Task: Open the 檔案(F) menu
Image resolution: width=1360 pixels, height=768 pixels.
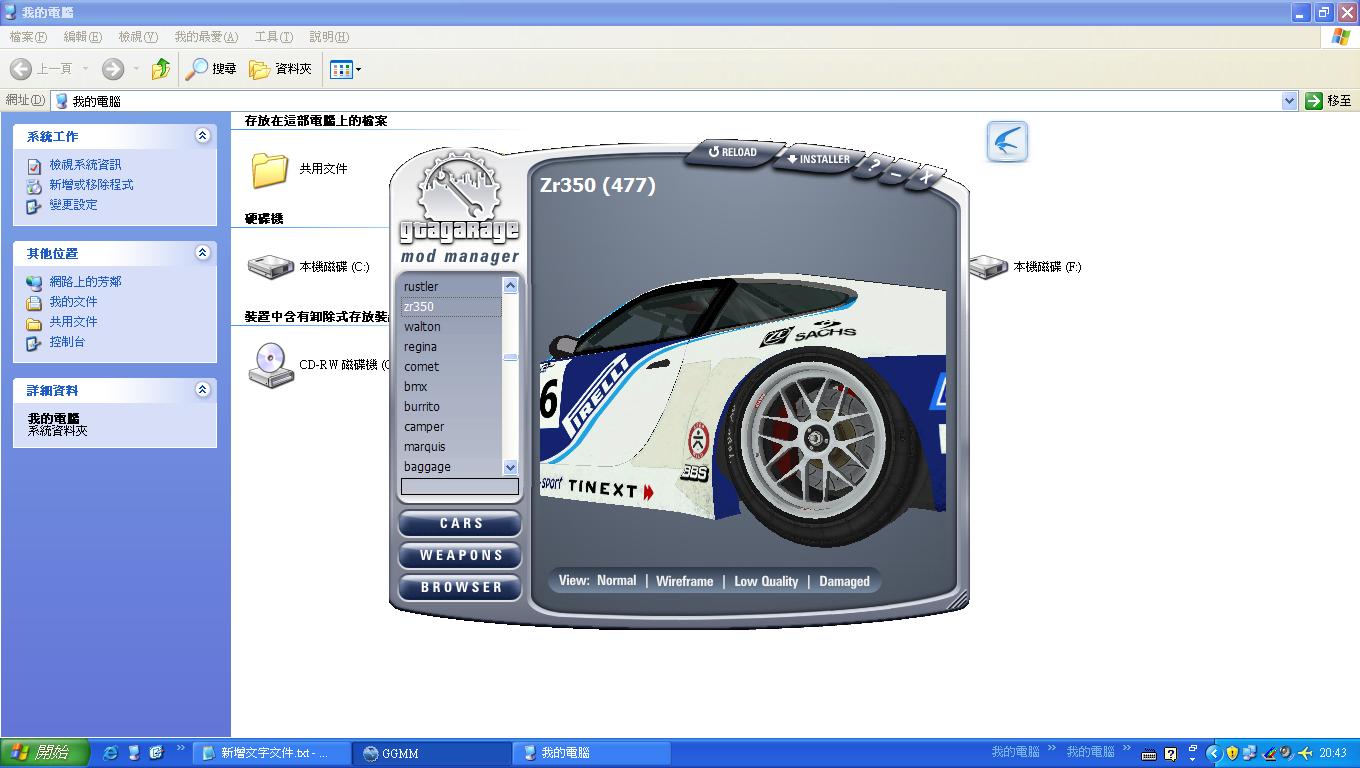Action: (x=28, y=37)
